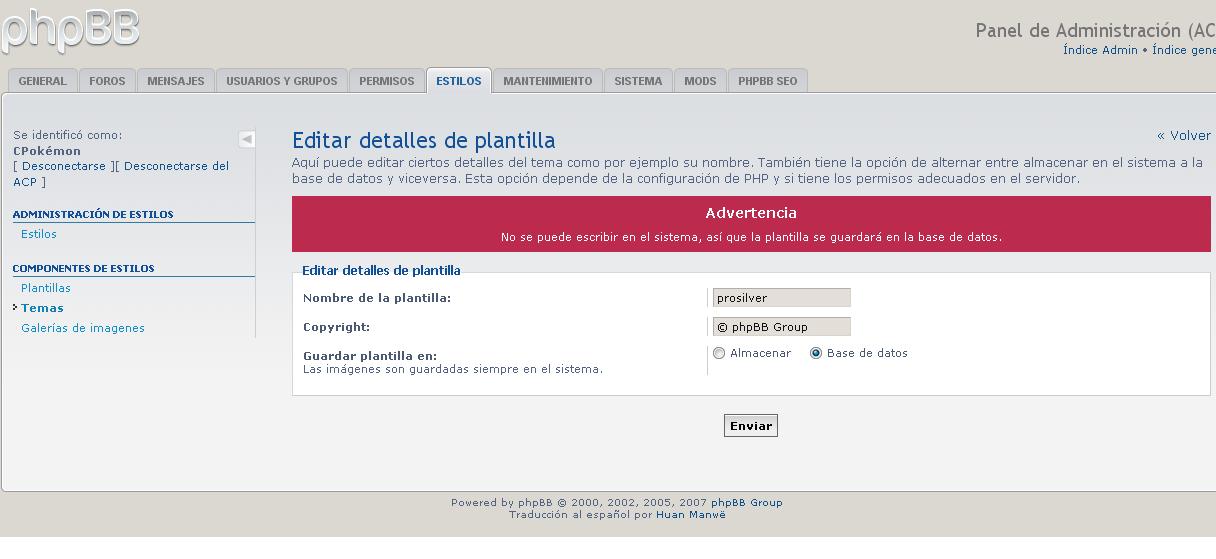Open the Mensajes tab

pos(176,81)
